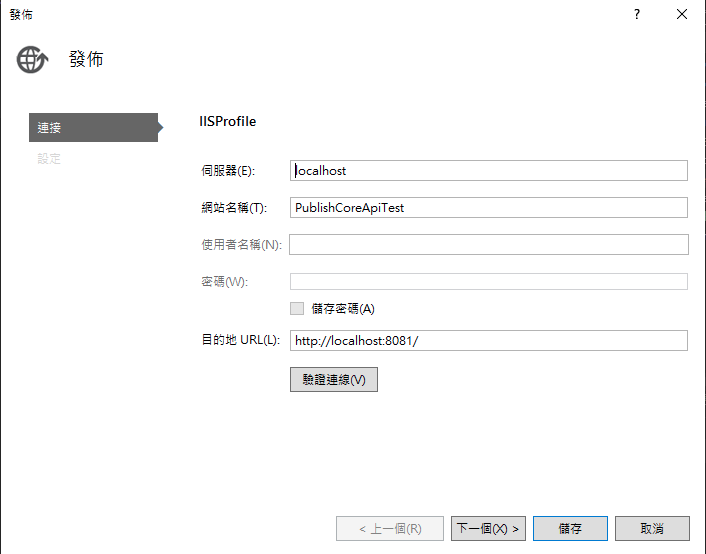The width and height of the screenshot is (706, 554).
Task: Click the IISProfile heading text
Action: coord(227,122)
